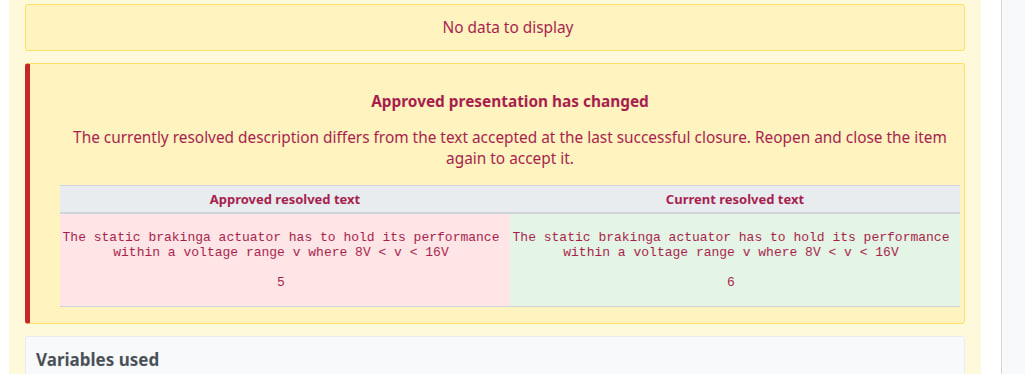Screen dimensions: 1025x374
Task: Click 'again to accept it.' text line
Action: click(x=509, y=159)
